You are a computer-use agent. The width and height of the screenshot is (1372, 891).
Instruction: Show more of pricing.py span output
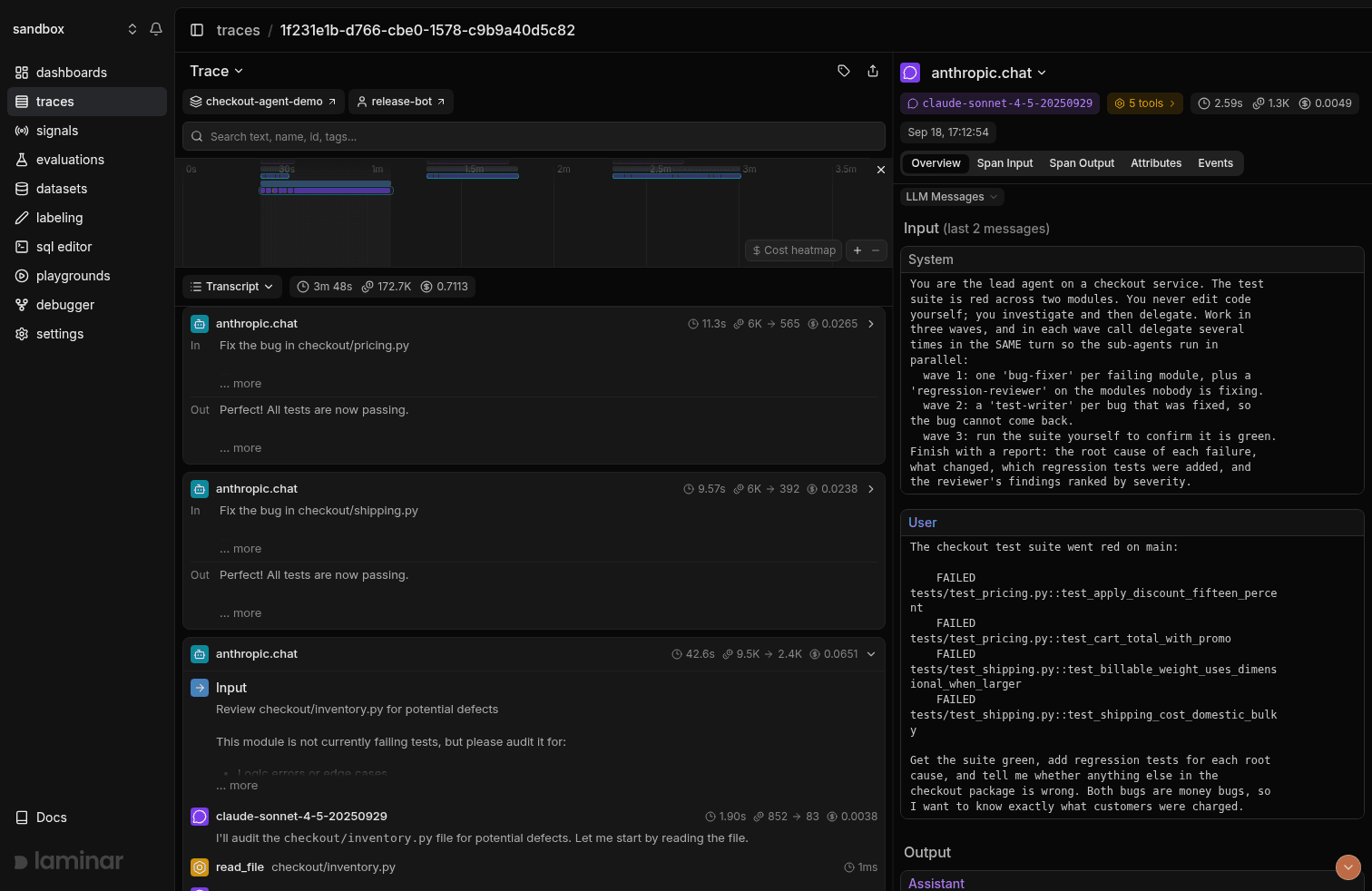(x=240, y=448)
